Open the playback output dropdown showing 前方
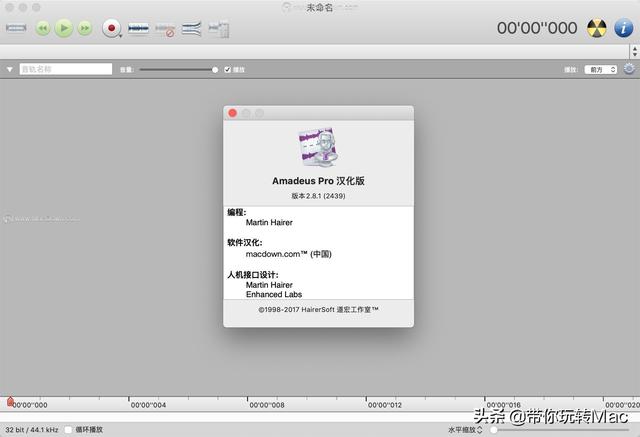This screenshot has height=437, width=640. (x=600, y=70)
